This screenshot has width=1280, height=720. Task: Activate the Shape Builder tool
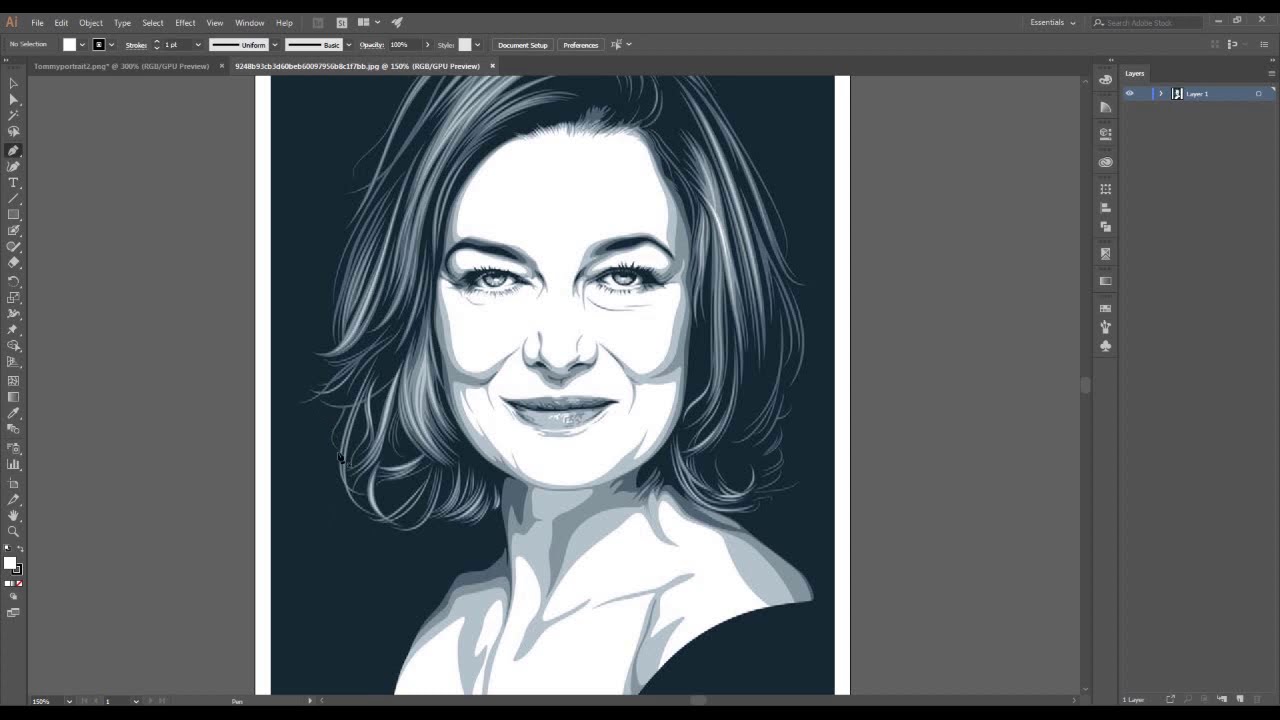point(13,345)
